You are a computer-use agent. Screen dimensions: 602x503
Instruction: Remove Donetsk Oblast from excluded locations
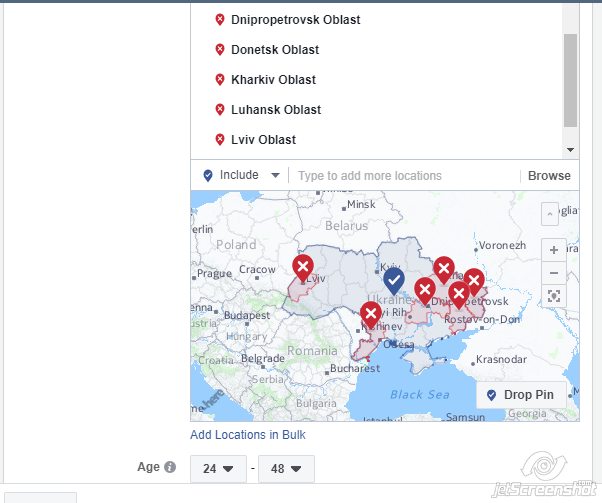(x=220, y=50)
